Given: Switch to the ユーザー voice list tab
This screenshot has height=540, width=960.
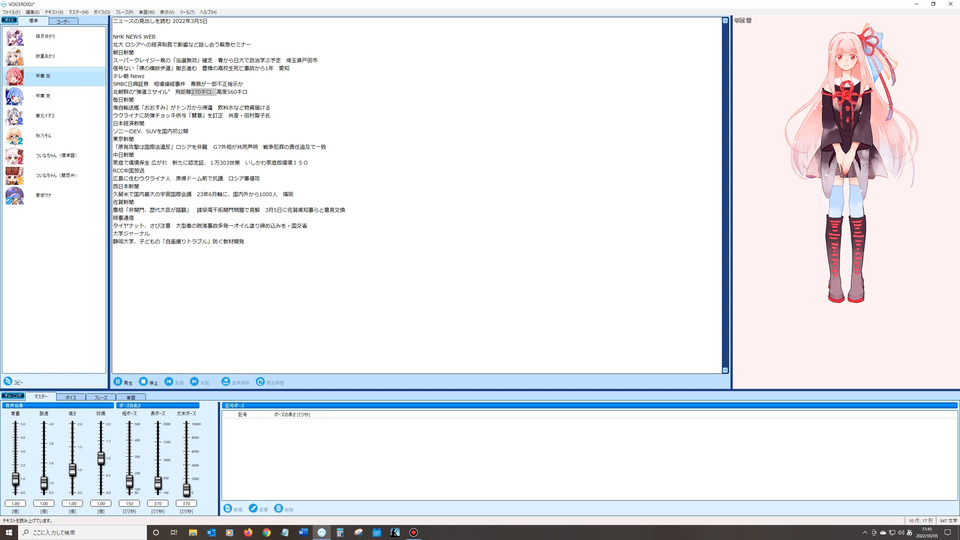Looking at the screenshot, I should (x=63, y=21).
